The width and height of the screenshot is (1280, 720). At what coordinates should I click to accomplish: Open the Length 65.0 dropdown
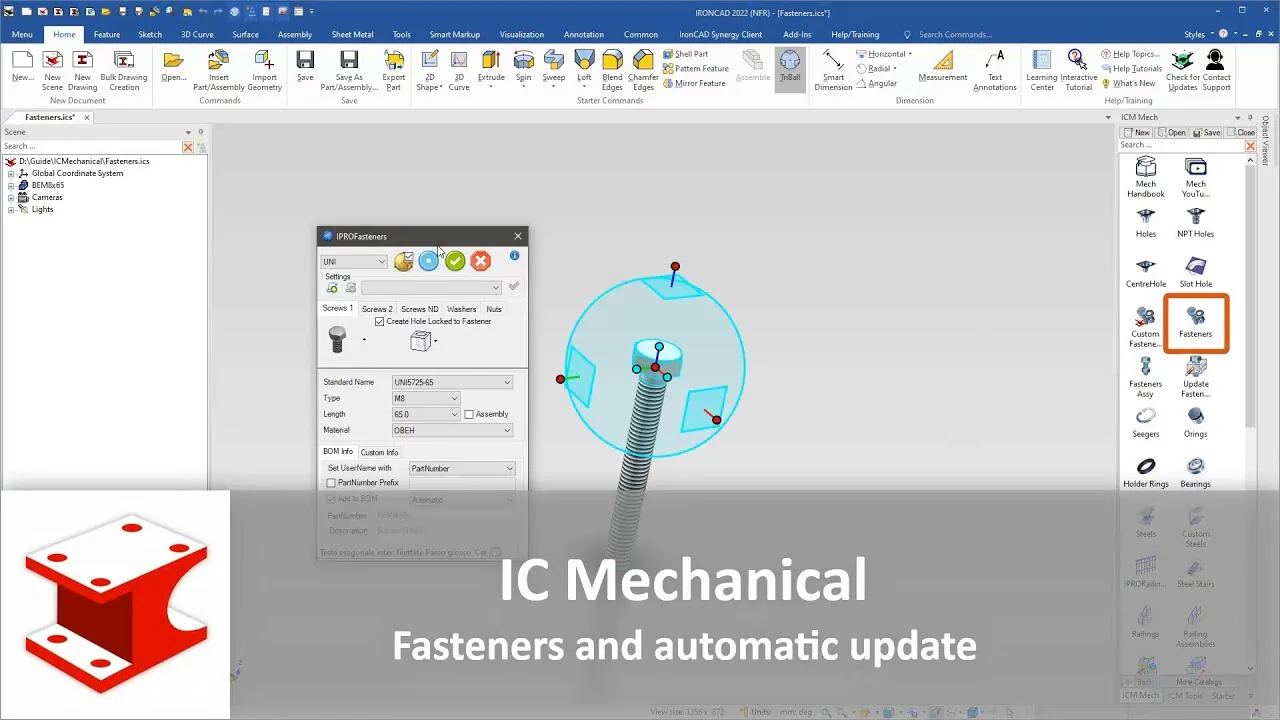click(426, 414)
